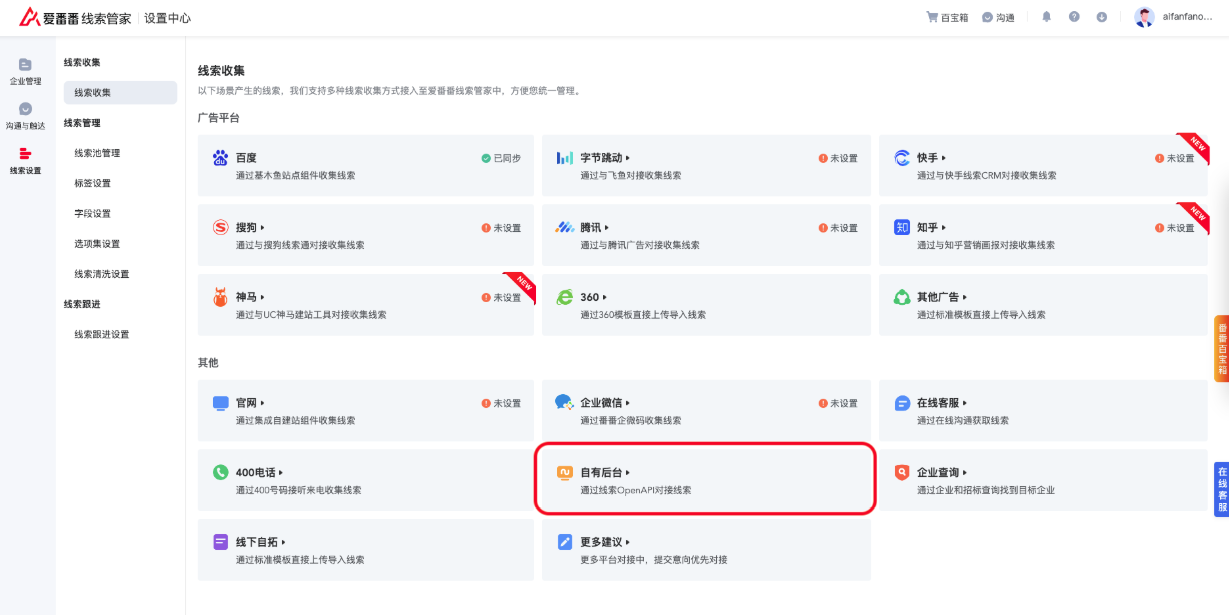Open the 百宝箱 shopping cart
Viewport: 1229px width, 615px height.
coord(947,18)
